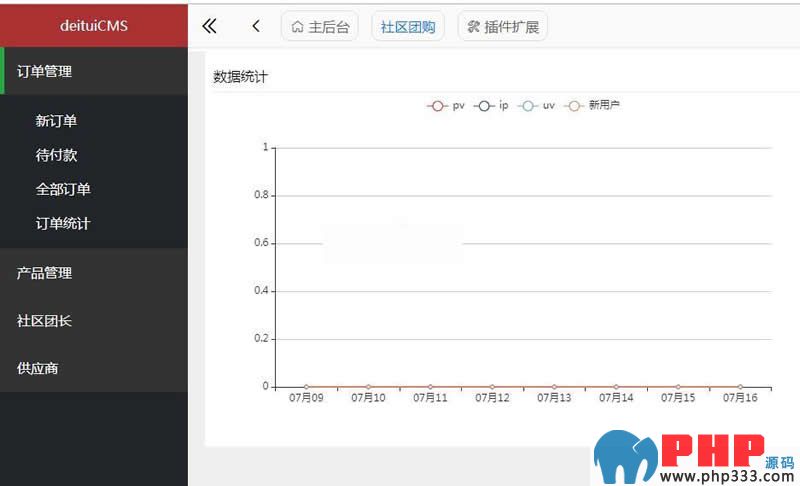
Task: Click the 07月11 axis label
Action: click(430, 398)
